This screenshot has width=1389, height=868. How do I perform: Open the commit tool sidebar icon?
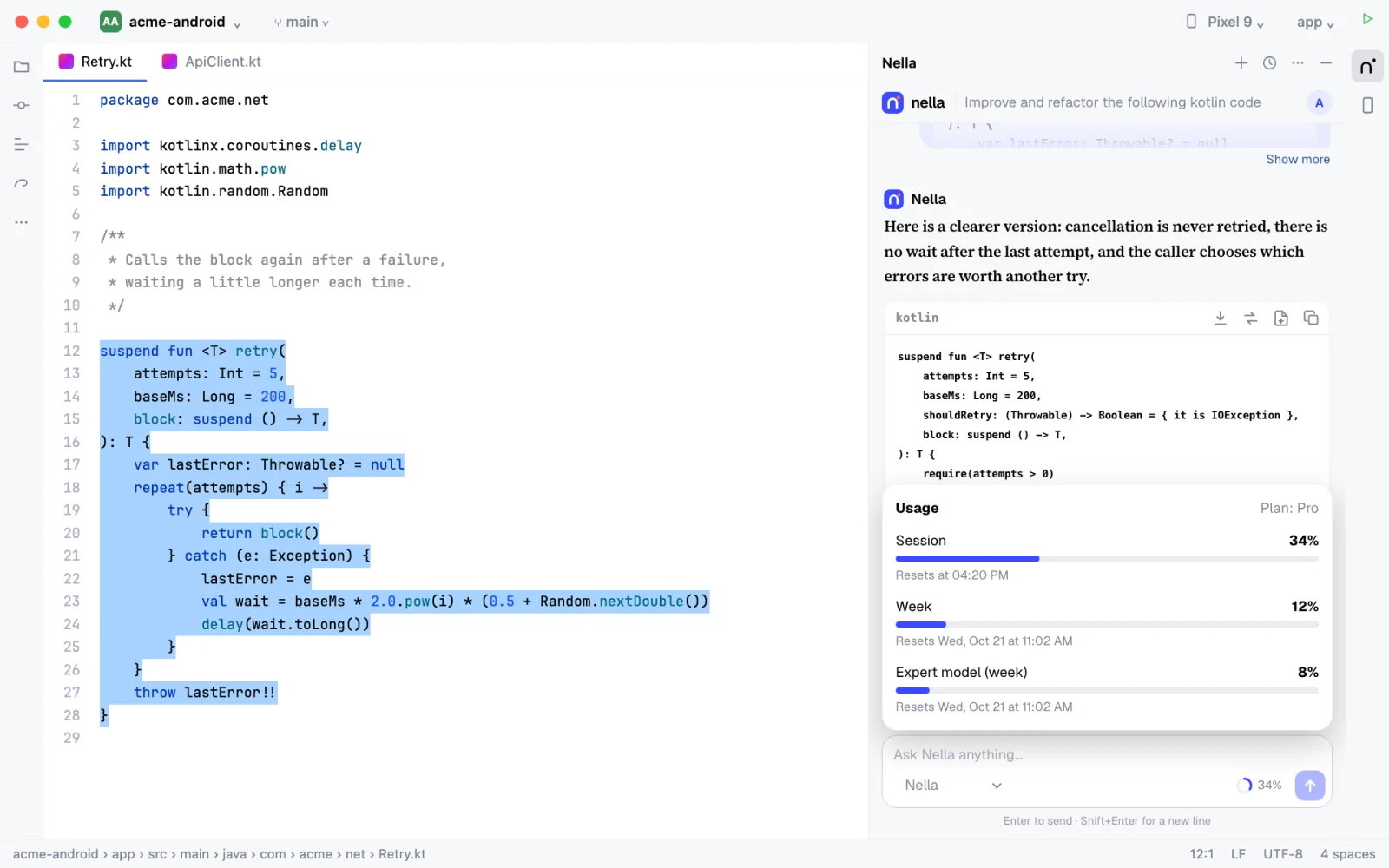22,106
